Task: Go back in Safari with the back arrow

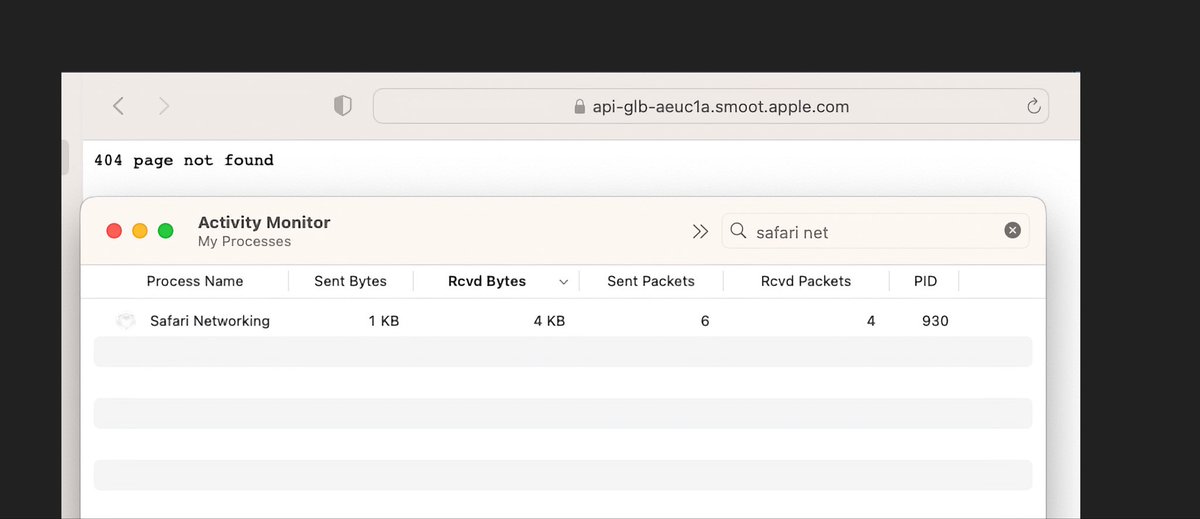Action: tap(118, 106)
